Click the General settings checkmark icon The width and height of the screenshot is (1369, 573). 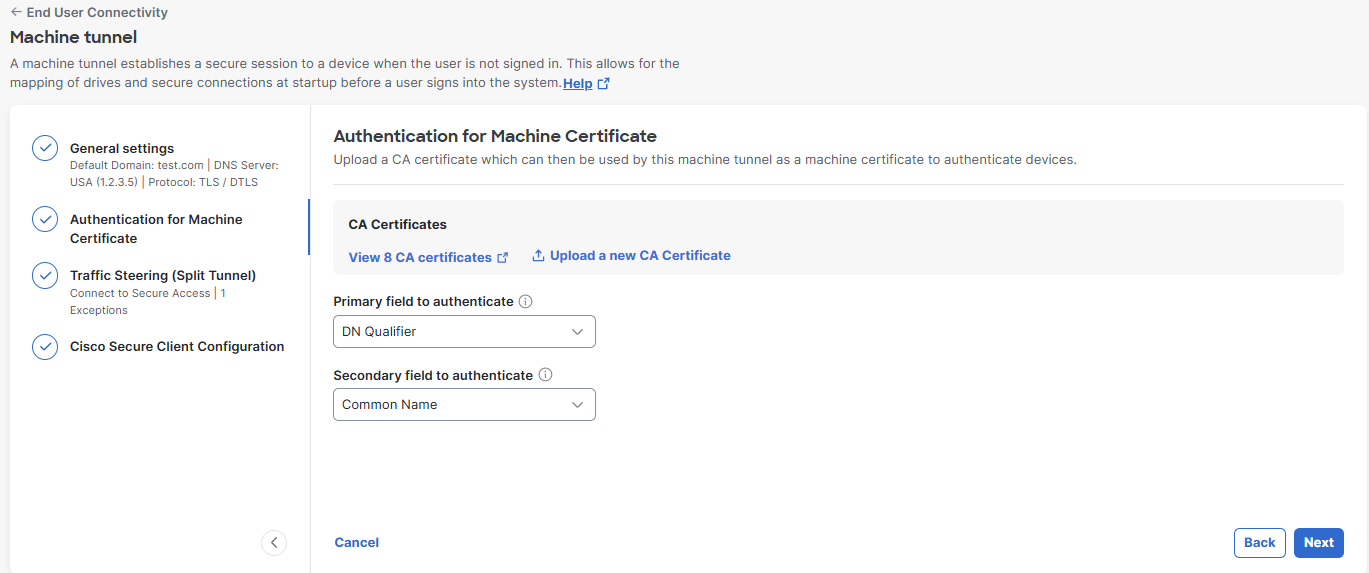[x=45, y=148]
